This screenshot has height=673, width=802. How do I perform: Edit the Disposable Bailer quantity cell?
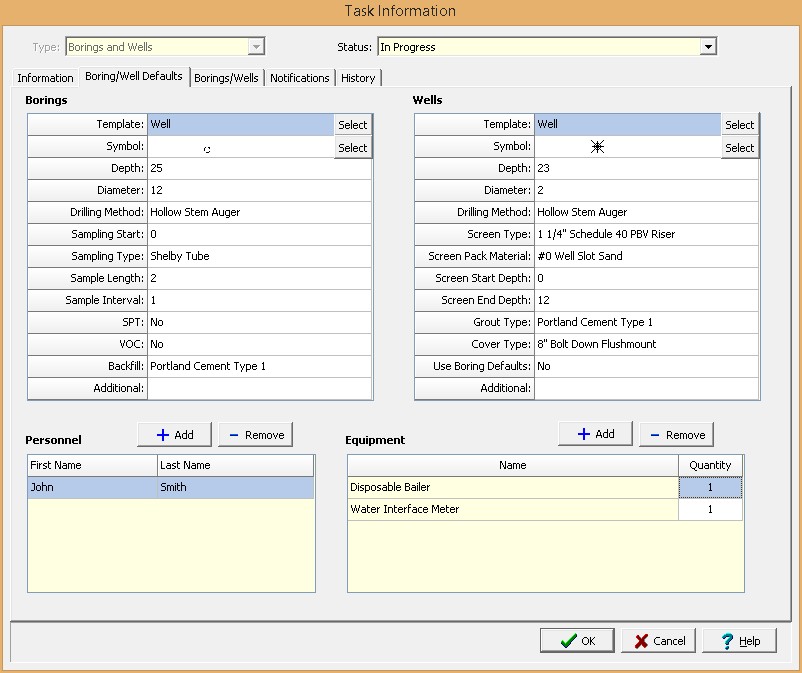[710, 487]
